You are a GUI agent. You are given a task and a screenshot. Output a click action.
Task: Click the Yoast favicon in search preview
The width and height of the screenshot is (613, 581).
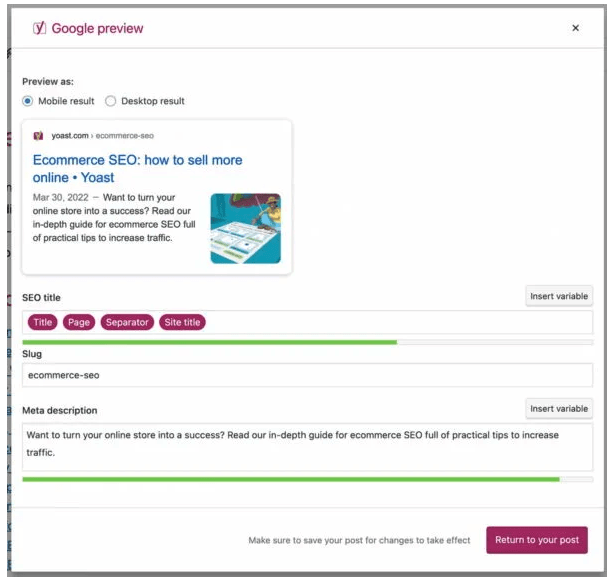point(38,135)
